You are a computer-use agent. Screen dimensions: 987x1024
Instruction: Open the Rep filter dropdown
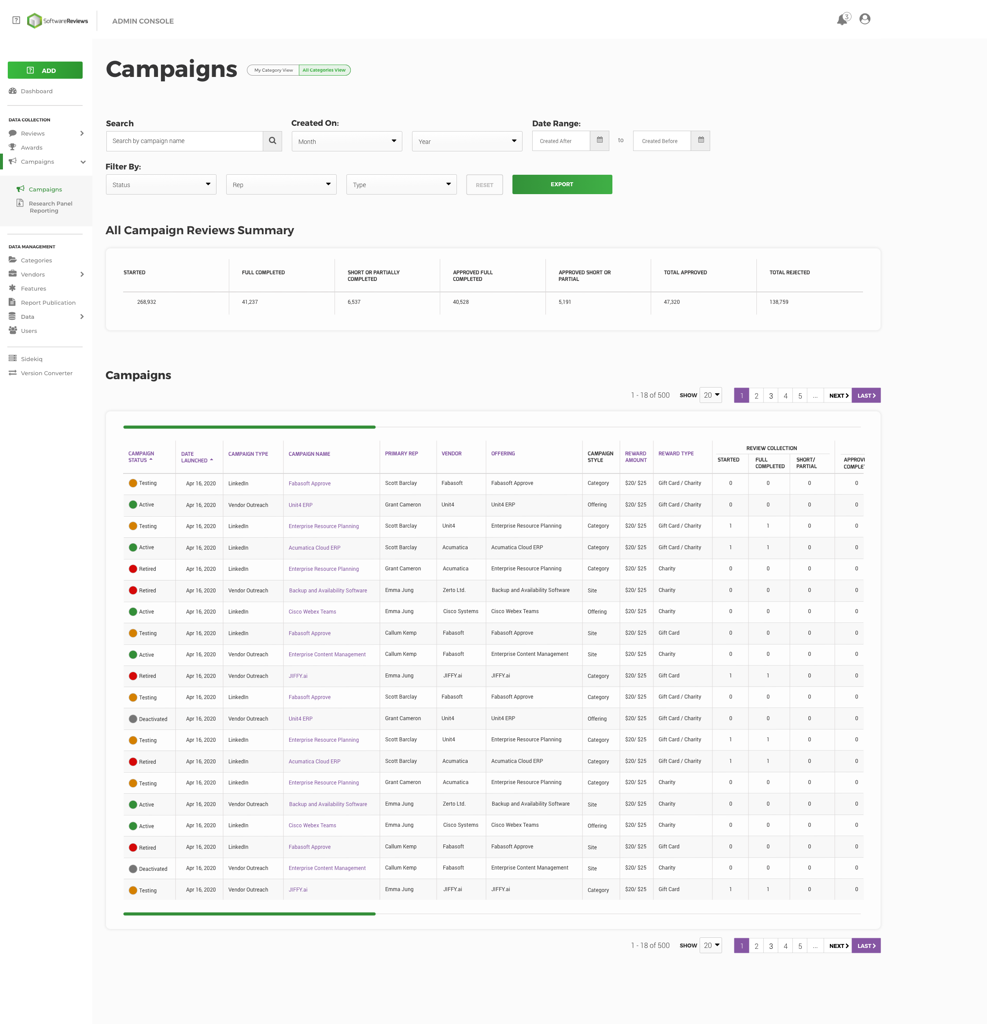282,185
